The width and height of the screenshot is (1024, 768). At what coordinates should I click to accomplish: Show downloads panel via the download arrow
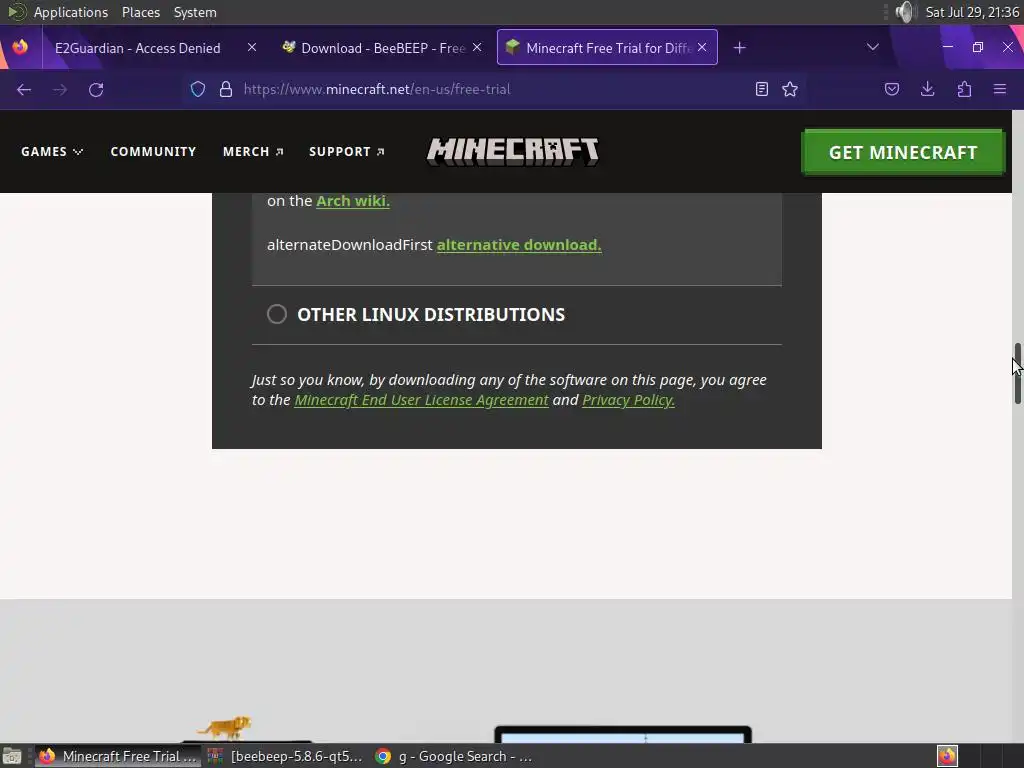pyautogui.click(x=927, y=89)
